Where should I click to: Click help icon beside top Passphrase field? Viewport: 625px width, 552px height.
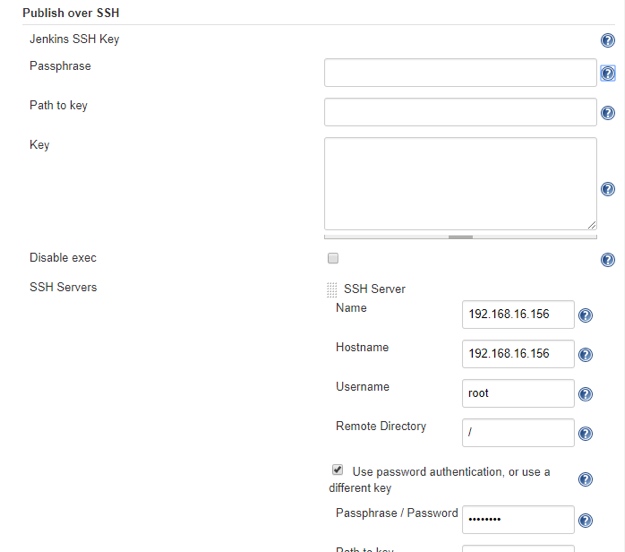pyautogui.click(x=607, y=74)
